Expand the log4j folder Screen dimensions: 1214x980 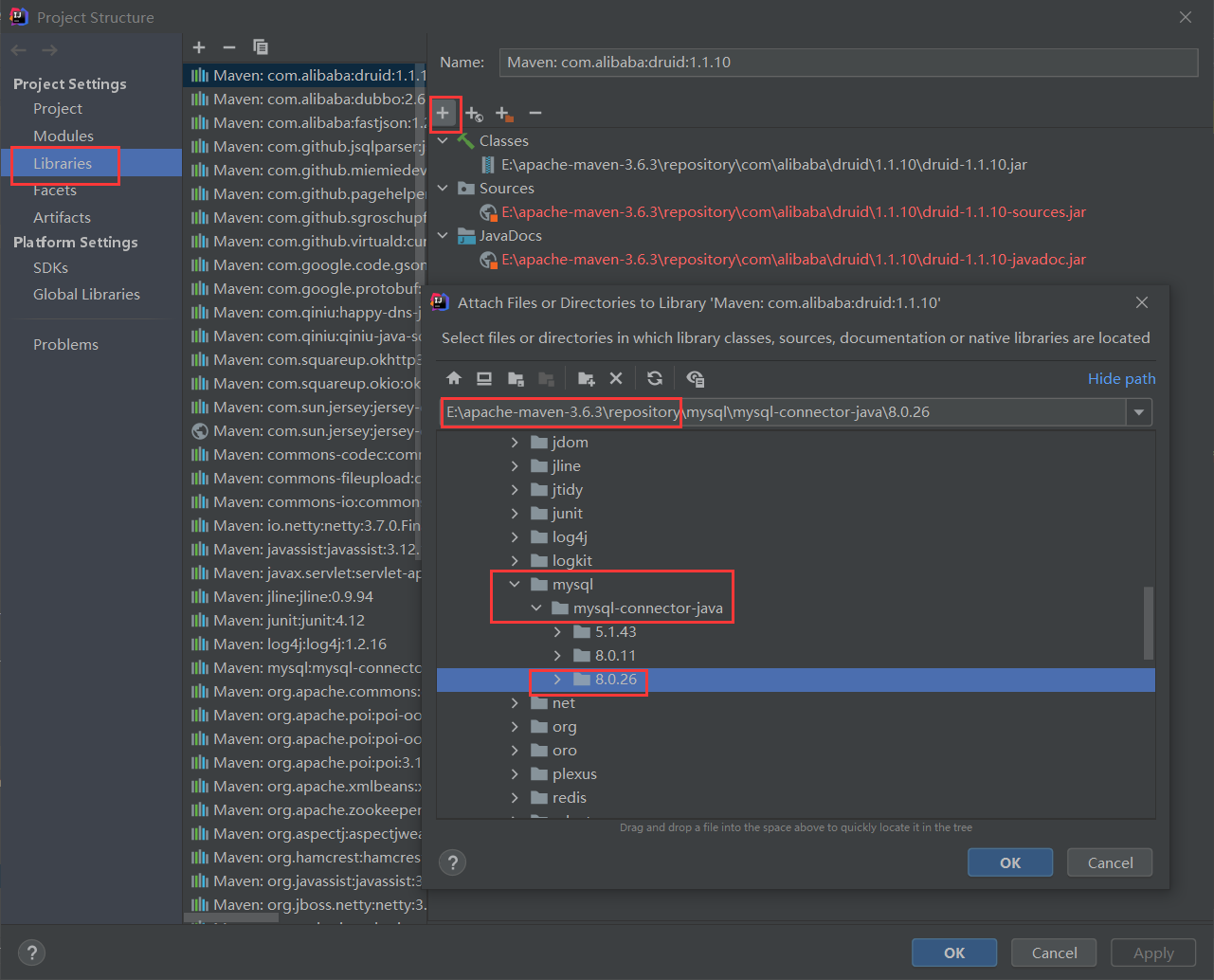coord(515,536)
